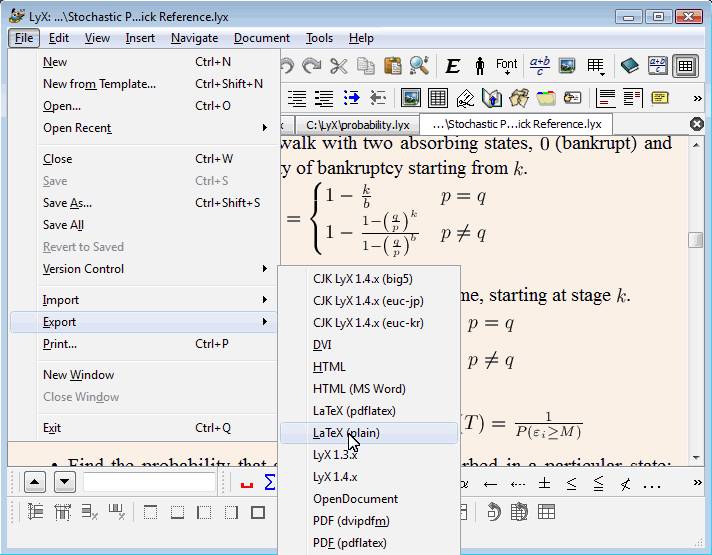The width and height of the screenshot is (712, 555).
Task: Click the append column table icon
Action: coord(63,512)
